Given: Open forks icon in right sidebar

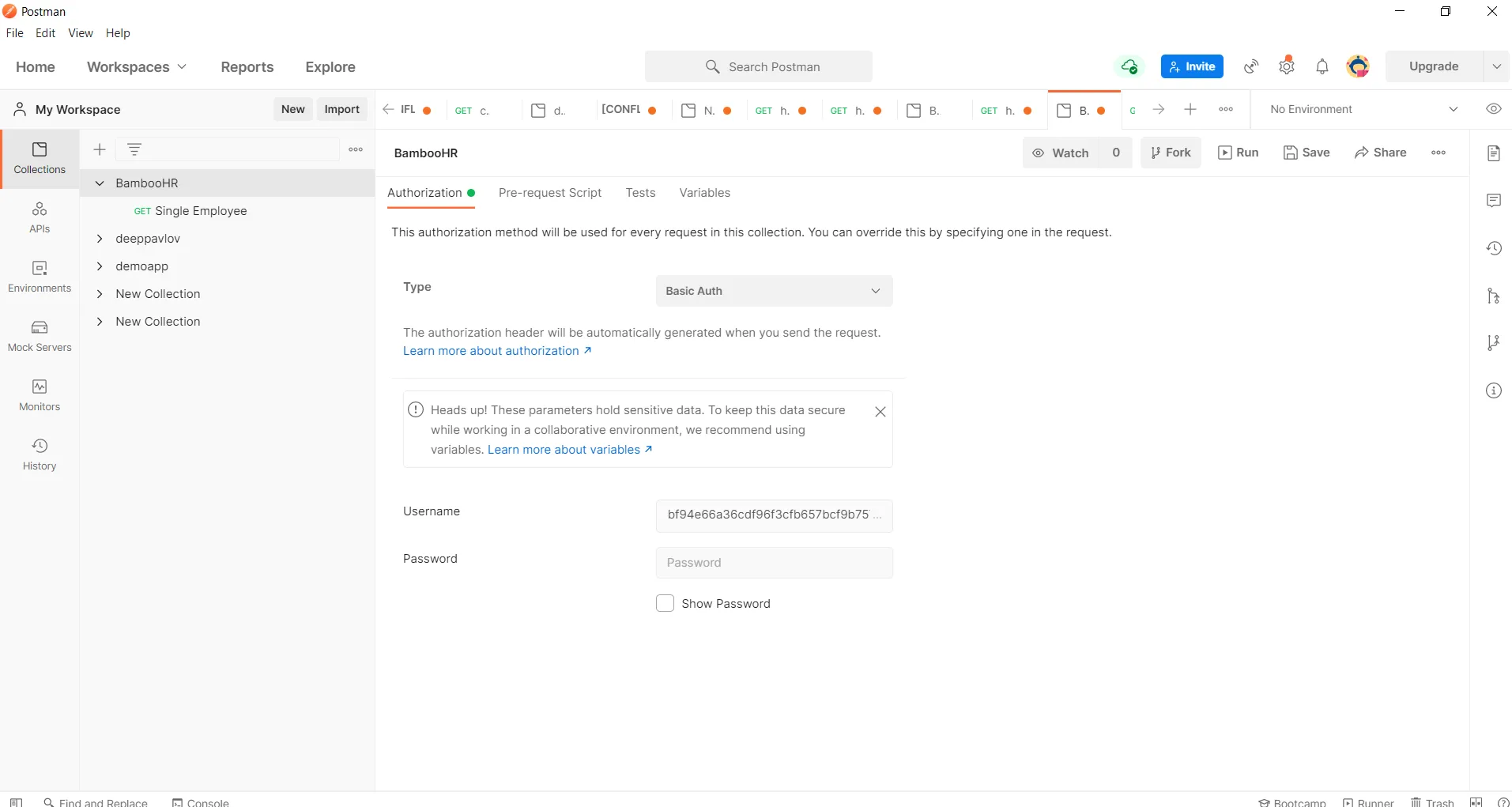Looking at the screenshot, I should [x=1494, y=343].
